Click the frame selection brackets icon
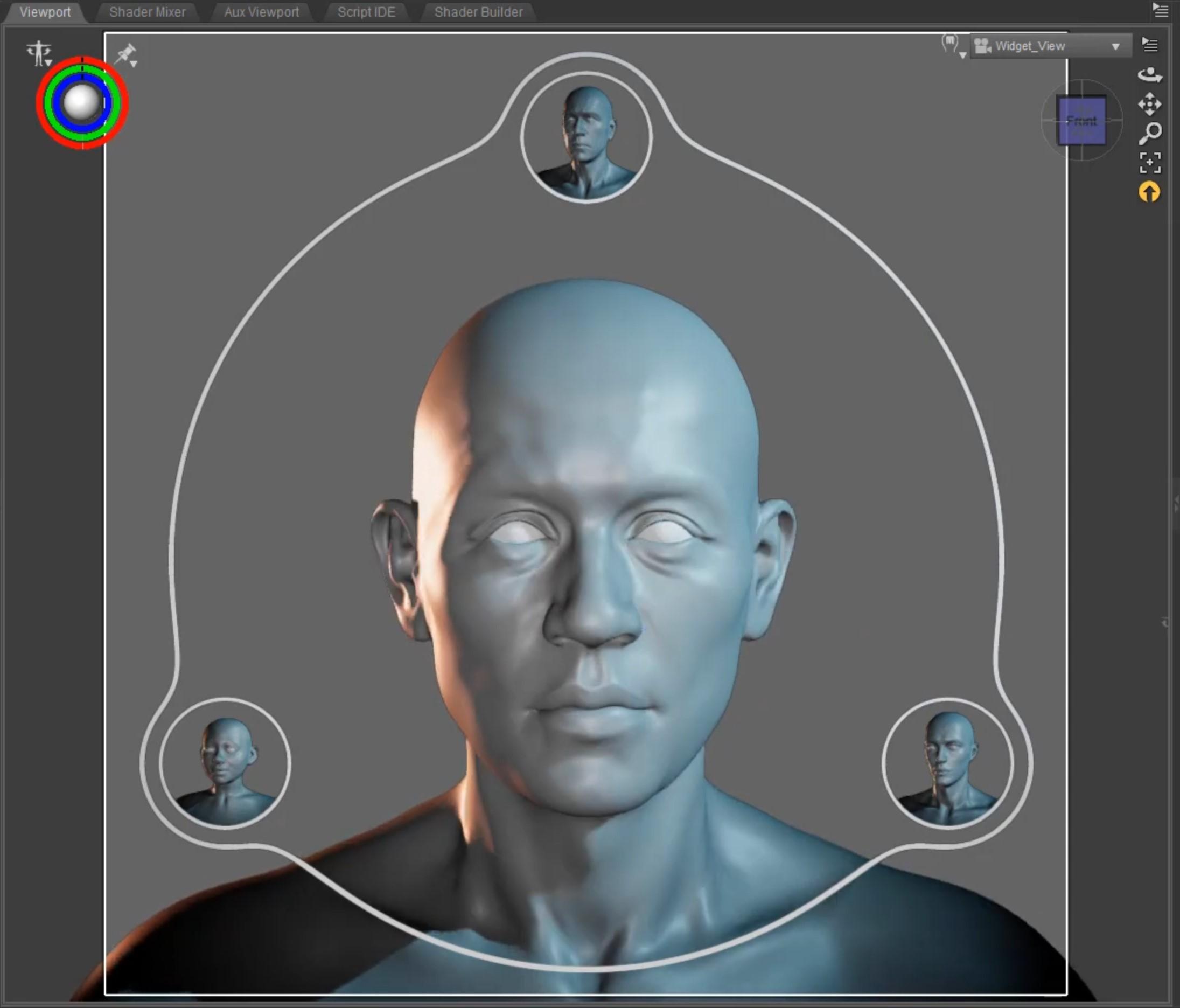The width and height of the screenshot is (1180, 1008). pos(1149,163)
